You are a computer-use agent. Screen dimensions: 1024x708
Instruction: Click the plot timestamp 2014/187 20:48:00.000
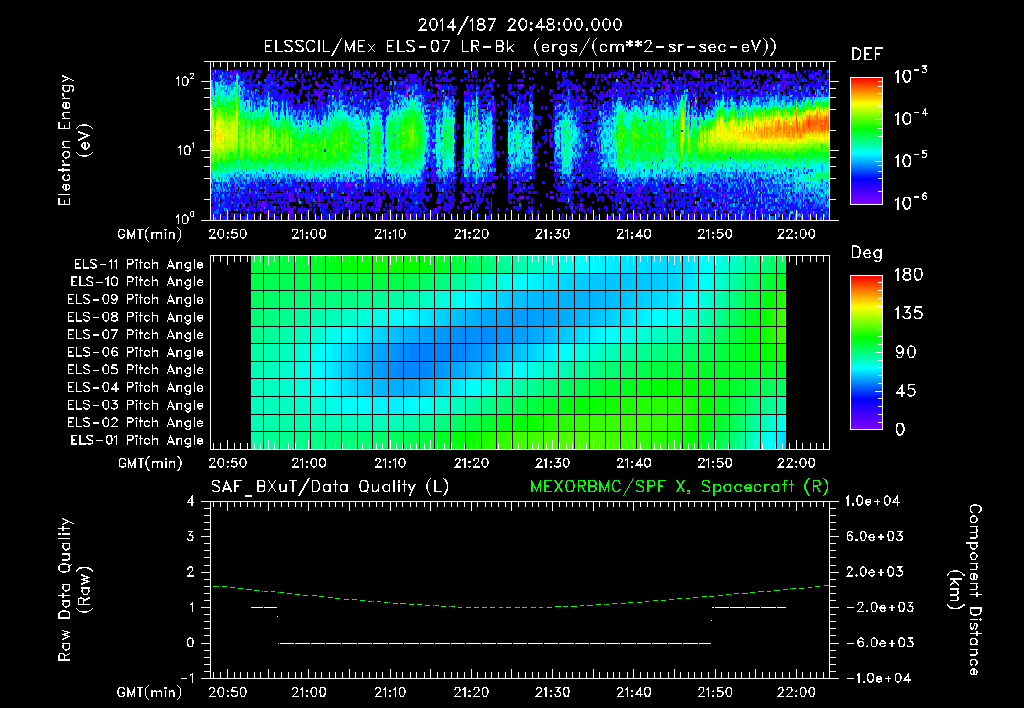520,25
